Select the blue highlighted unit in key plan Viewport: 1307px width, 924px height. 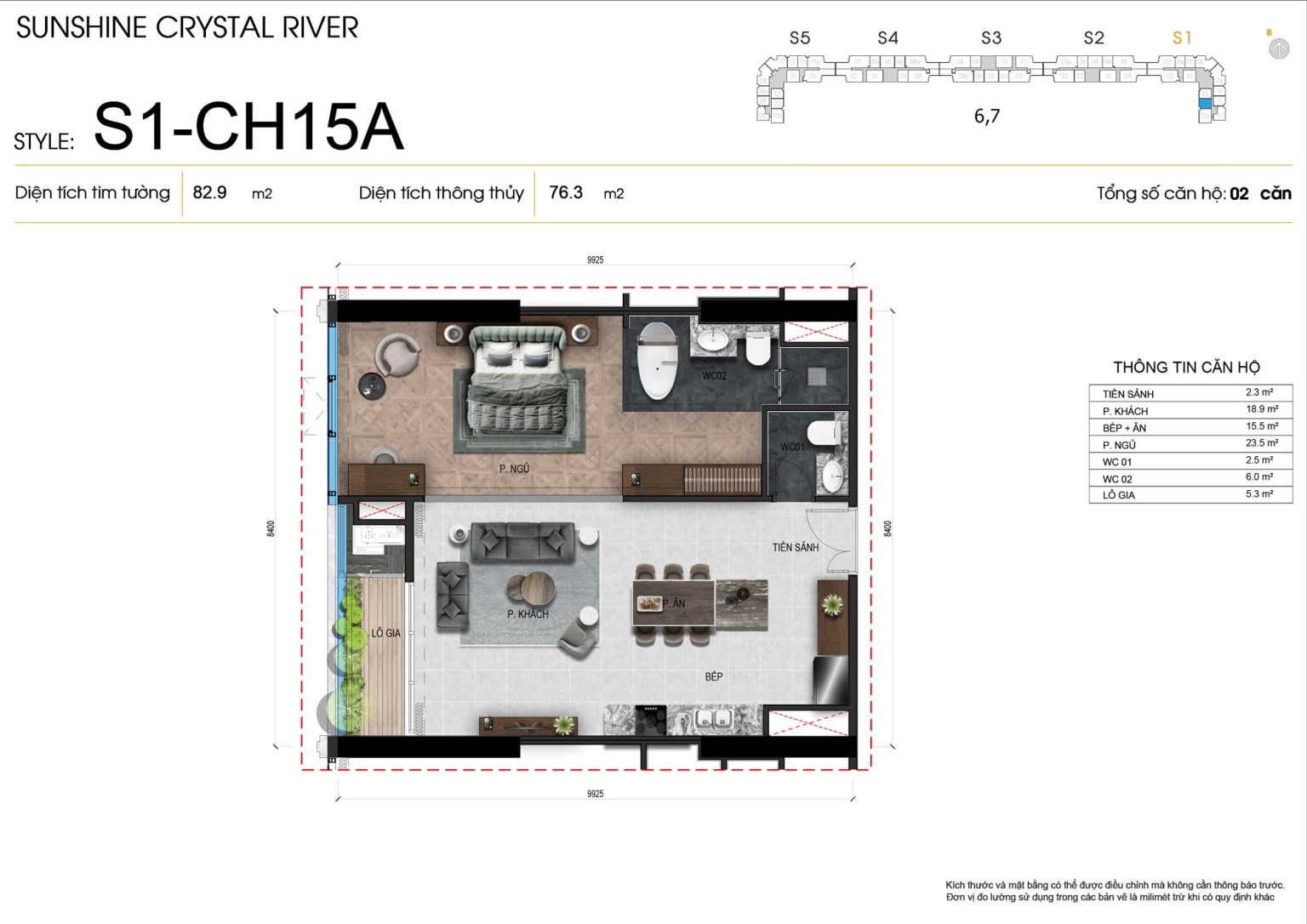[x=1204, y=103]
